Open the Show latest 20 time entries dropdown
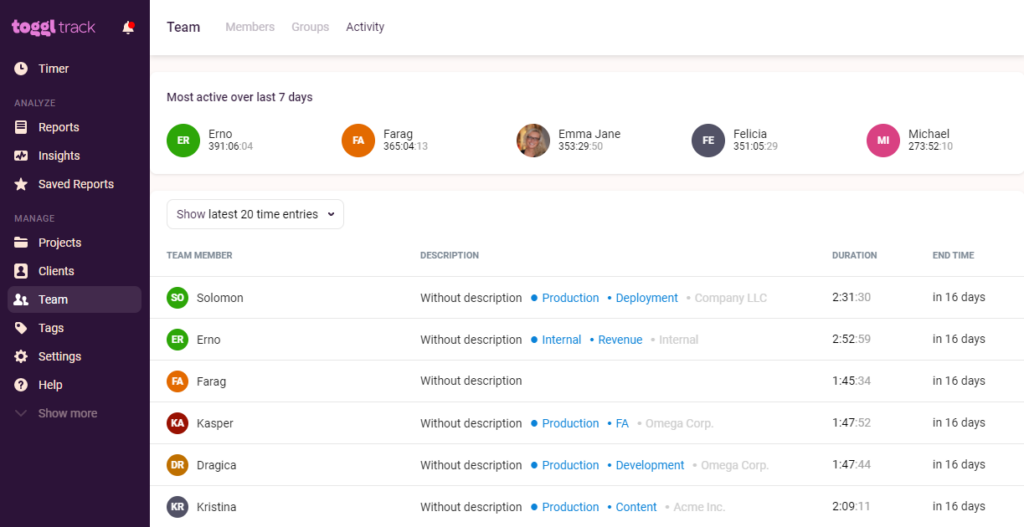Image resolution: width=1024 pixels, height=527 pixels. click(x=255, y=214)
